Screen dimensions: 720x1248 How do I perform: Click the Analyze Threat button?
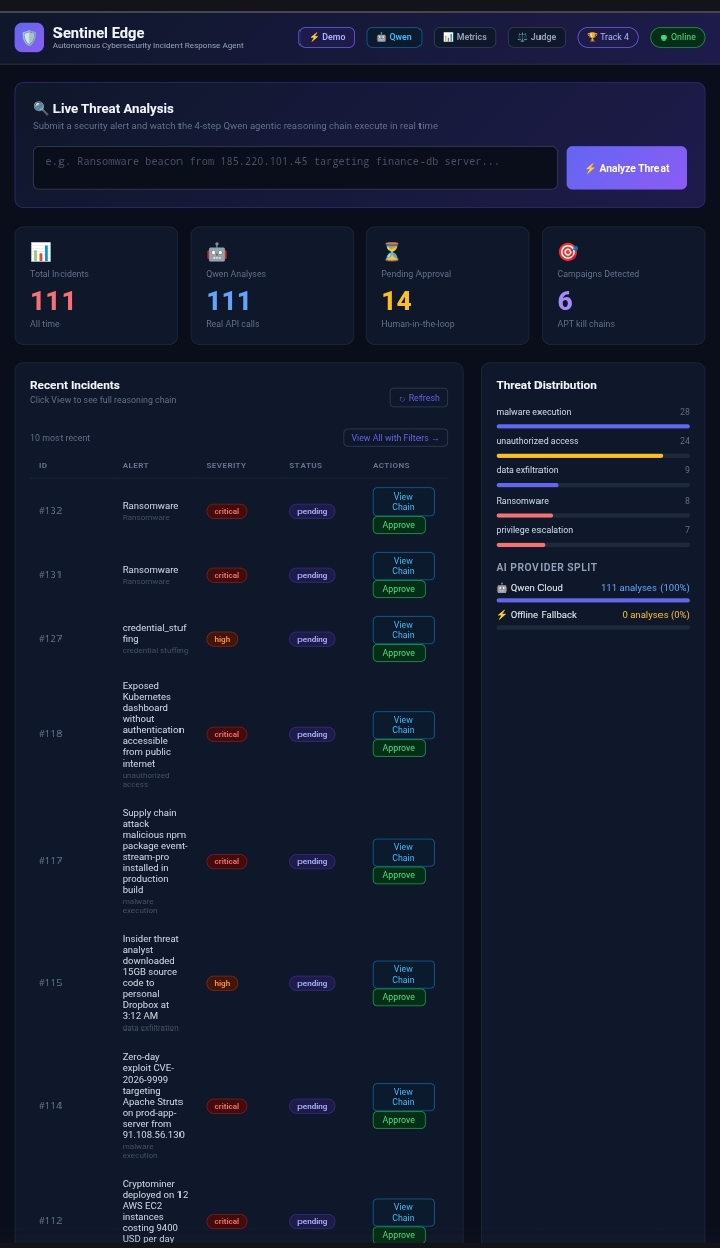627,168
